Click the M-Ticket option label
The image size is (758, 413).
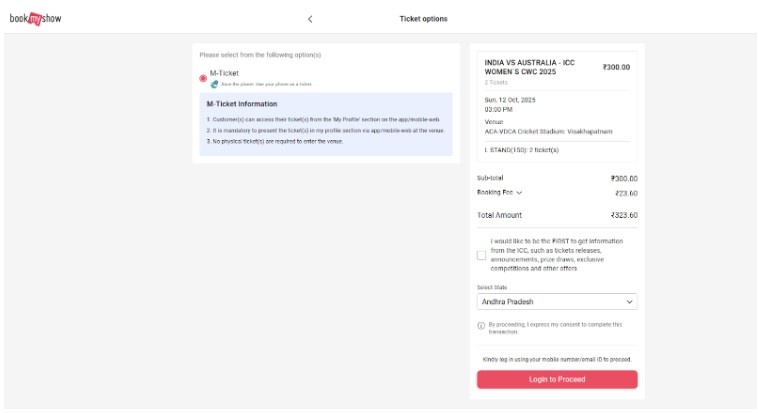click(224, 73)
